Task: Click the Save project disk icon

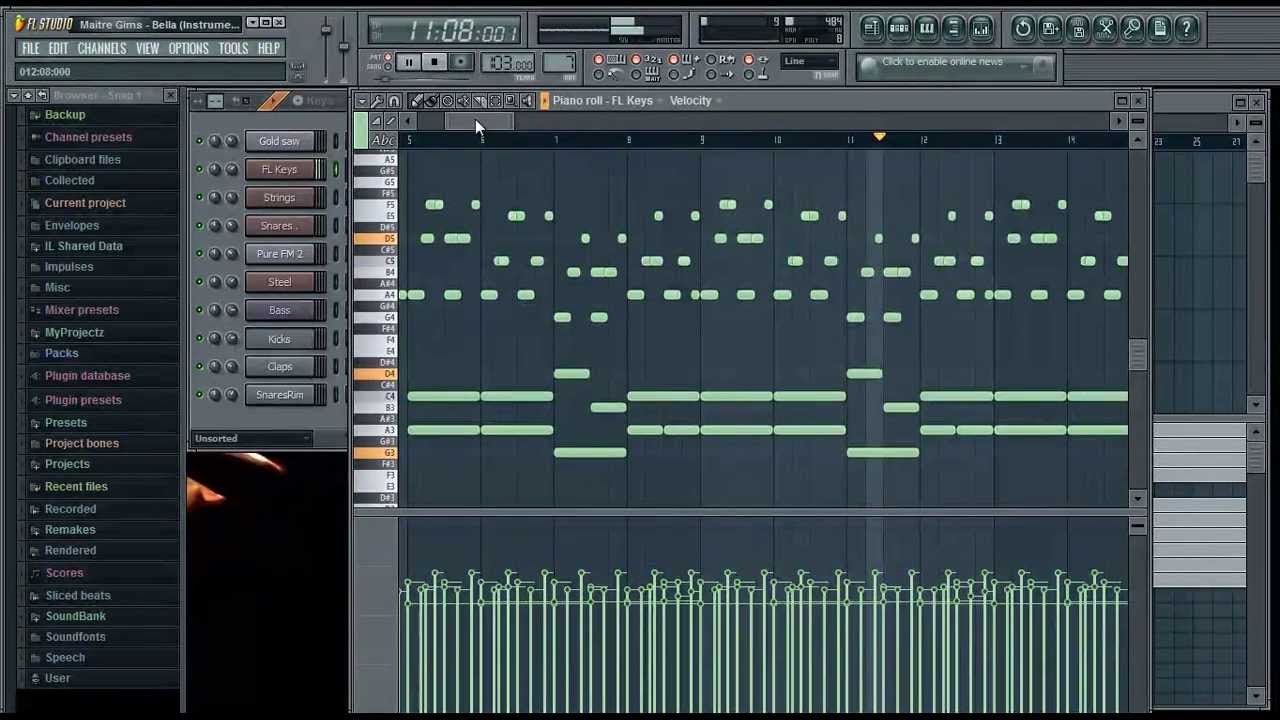Action: 1078,28
